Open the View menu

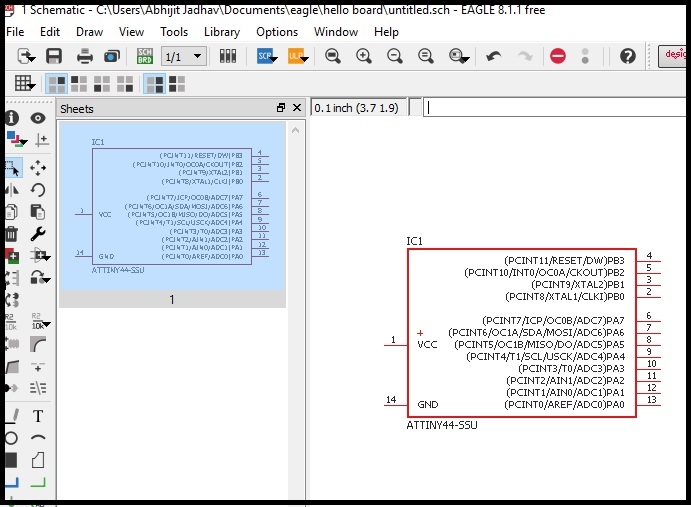point(131,32)
